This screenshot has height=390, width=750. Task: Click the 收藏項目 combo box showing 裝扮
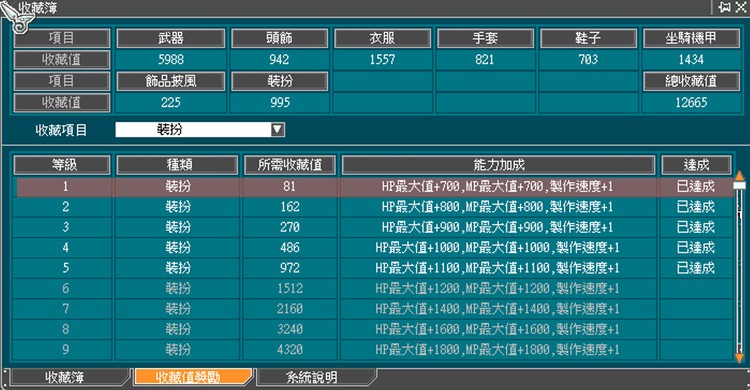[x=200, y=130]
